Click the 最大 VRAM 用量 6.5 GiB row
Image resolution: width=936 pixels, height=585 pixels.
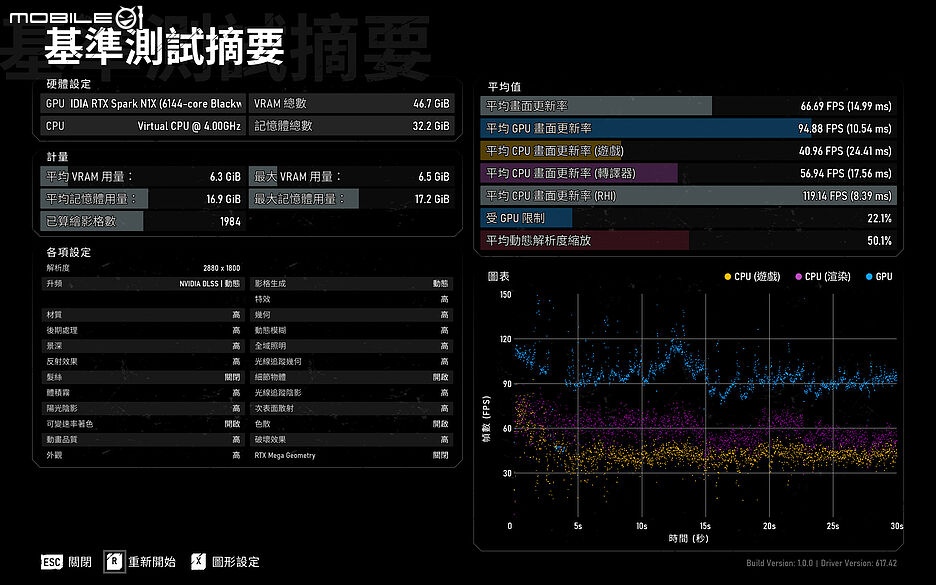352,177
